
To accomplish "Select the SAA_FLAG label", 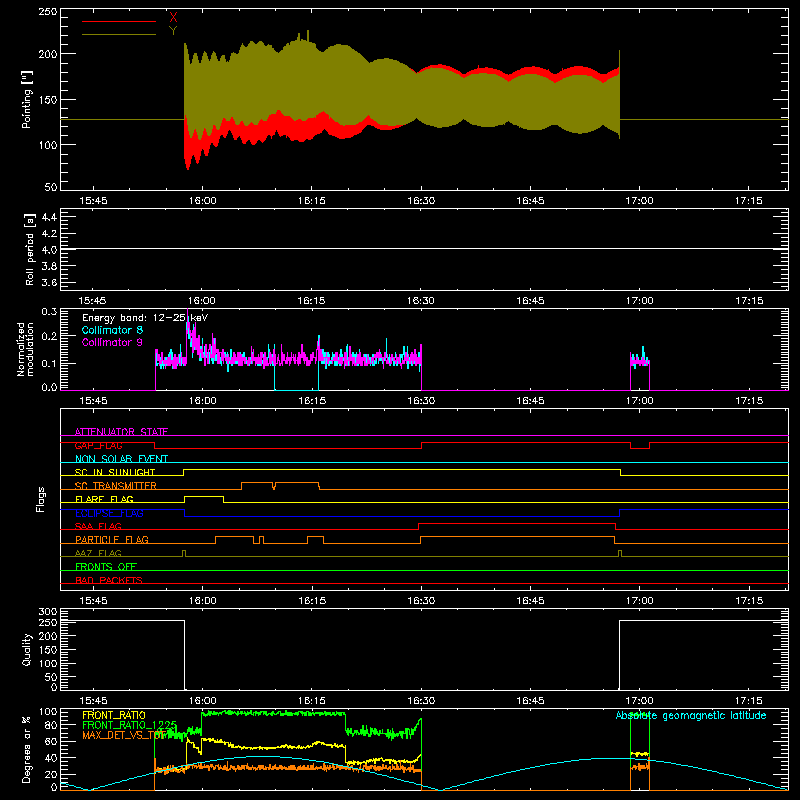I will pyautogui.click(x=98, y=526).
